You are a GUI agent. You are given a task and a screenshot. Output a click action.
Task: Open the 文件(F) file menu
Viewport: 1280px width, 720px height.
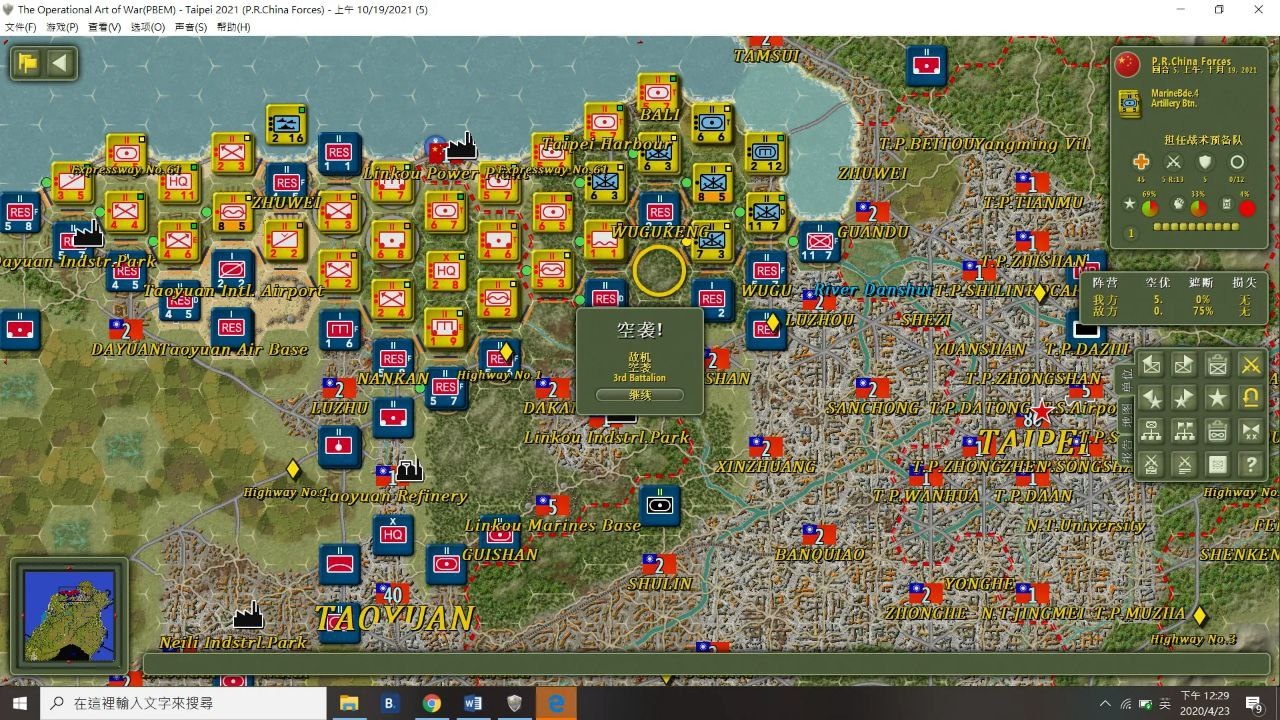(x=20, y=27)
